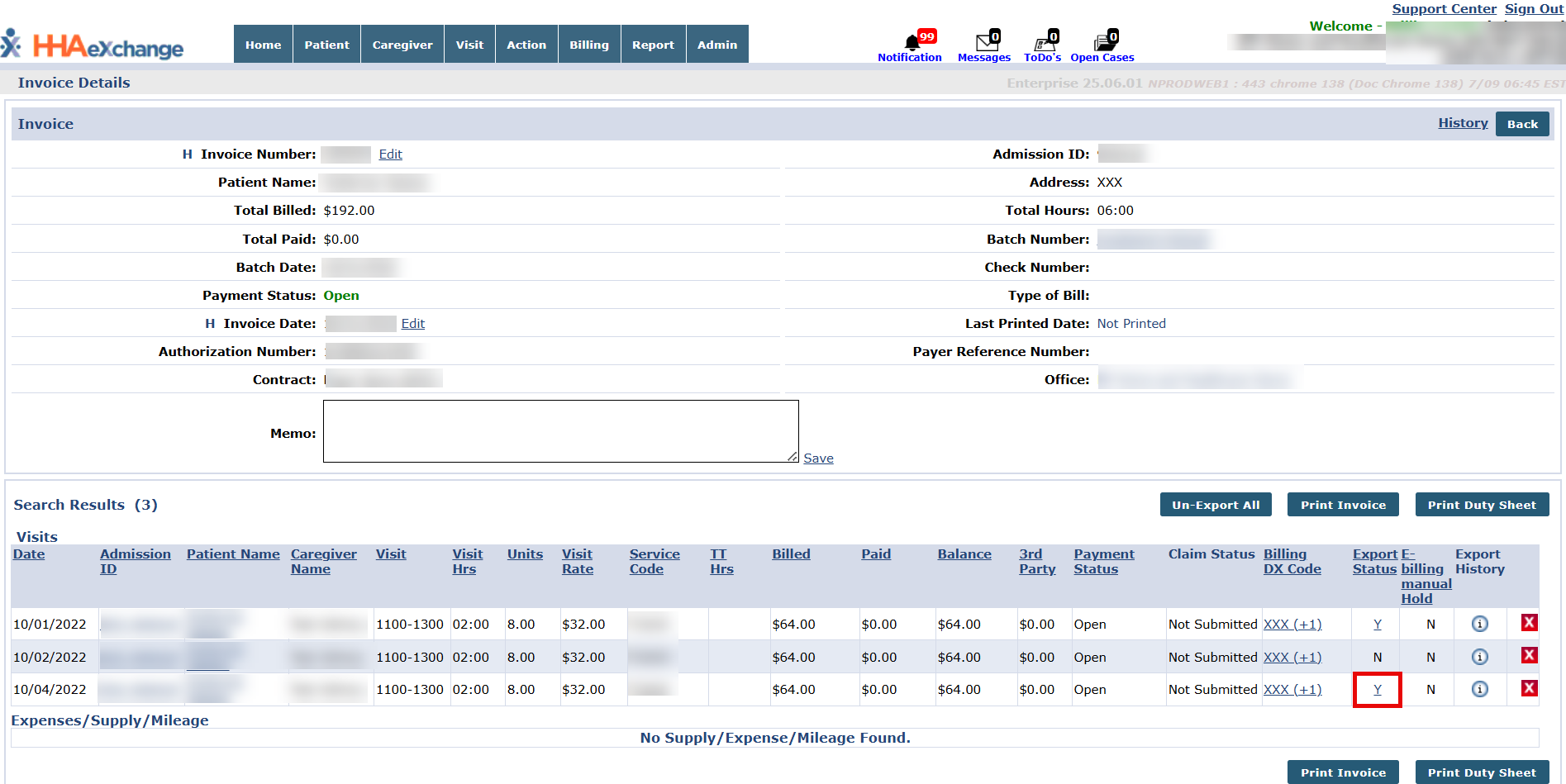Sort by E-billing manual Hold column
The height and width of the screenshot is (784, 1566).
click(x=1426, y=577)
